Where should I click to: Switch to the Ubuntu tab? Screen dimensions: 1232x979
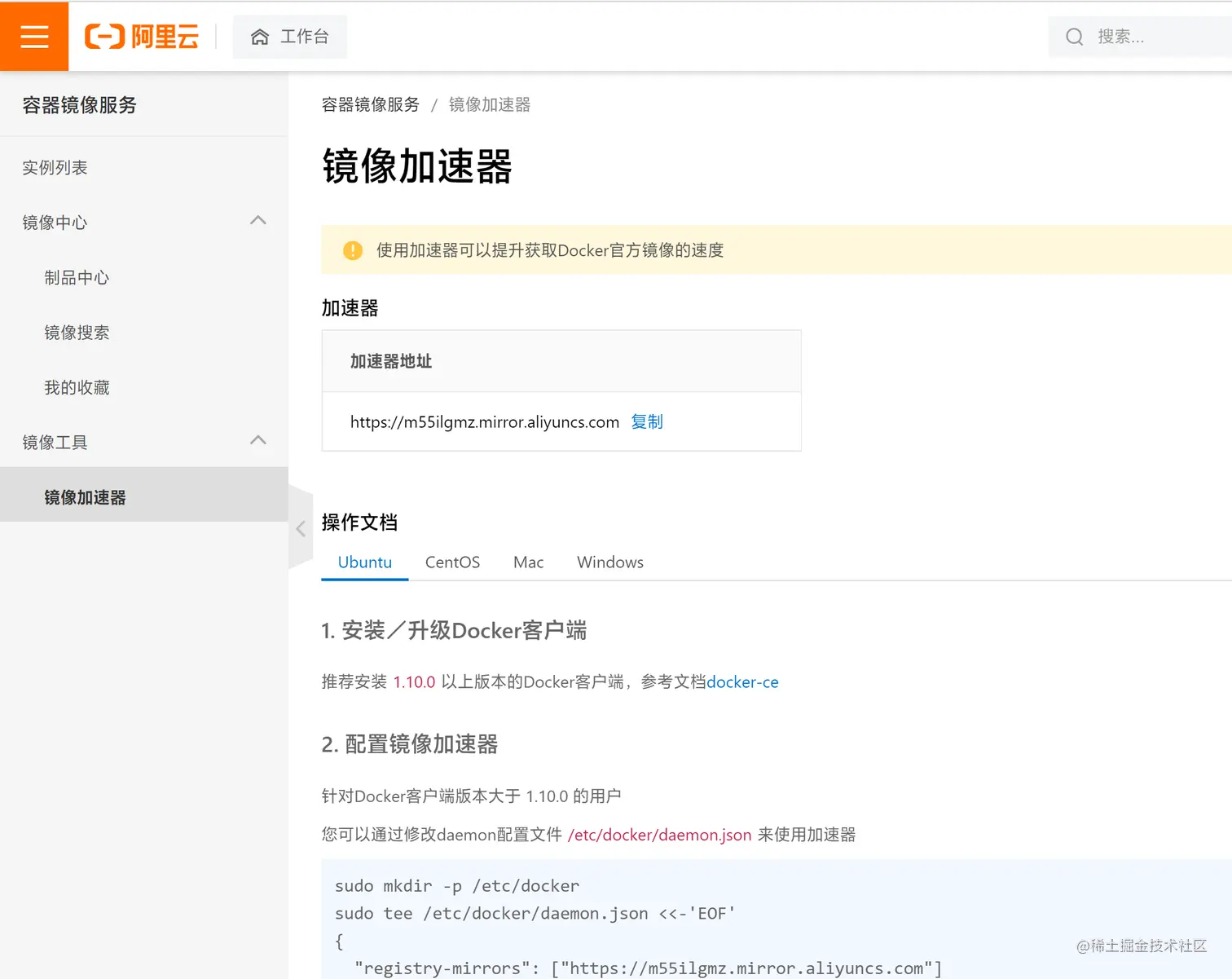365,562
